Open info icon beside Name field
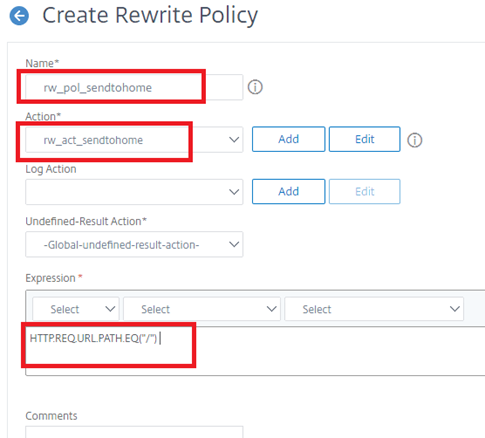485x438 pixels. (x=255, y=87)
